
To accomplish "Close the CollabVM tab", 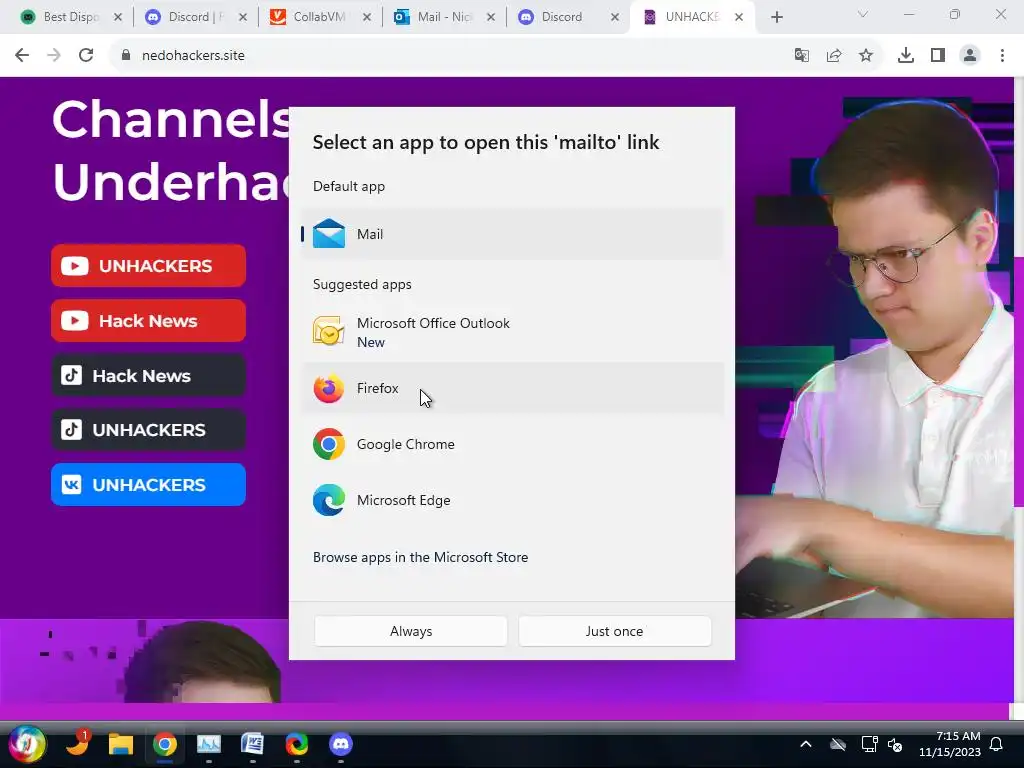I will click(x=367, y=18).
